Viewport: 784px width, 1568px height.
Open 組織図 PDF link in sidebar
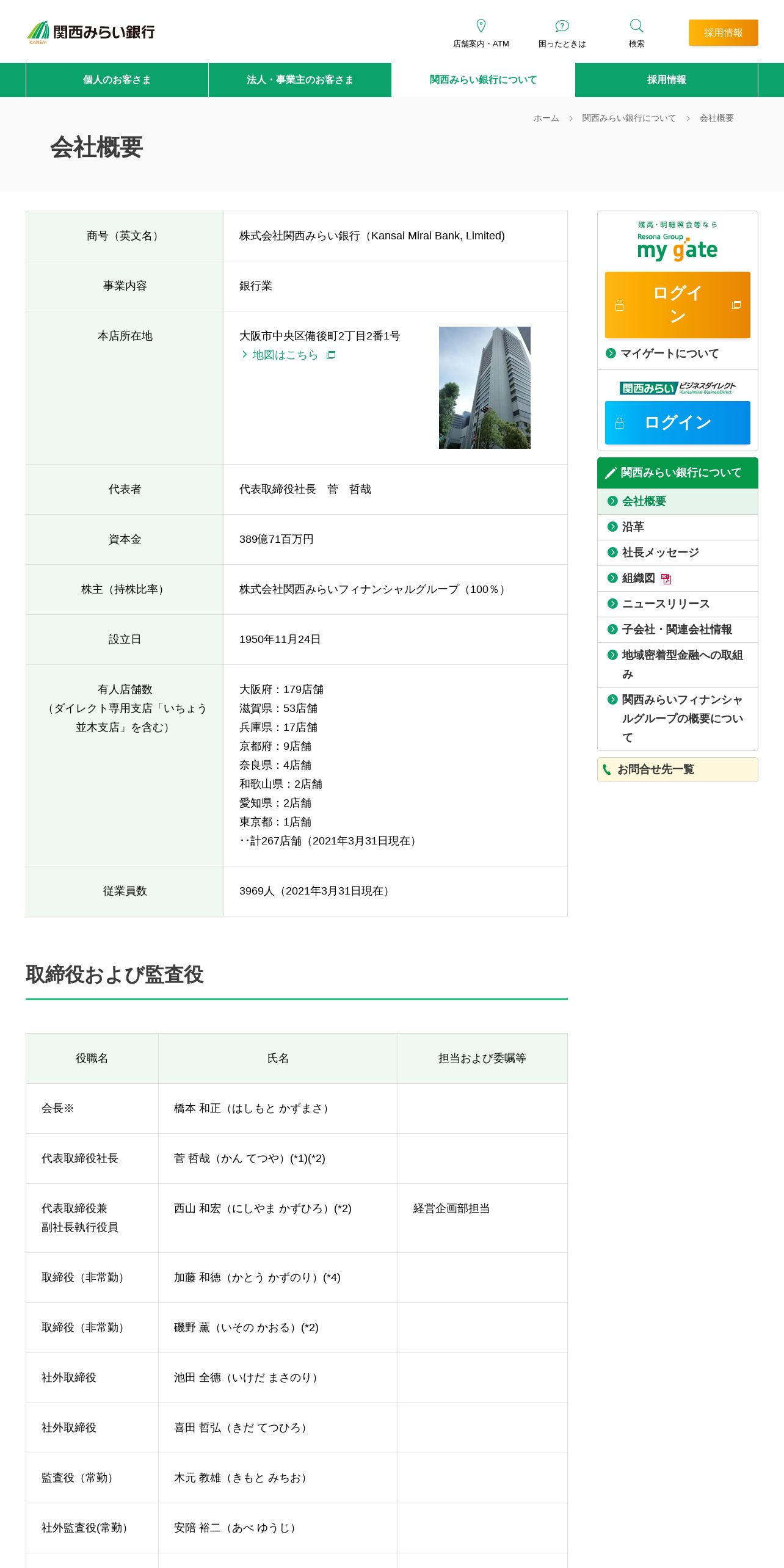point(678,578)
